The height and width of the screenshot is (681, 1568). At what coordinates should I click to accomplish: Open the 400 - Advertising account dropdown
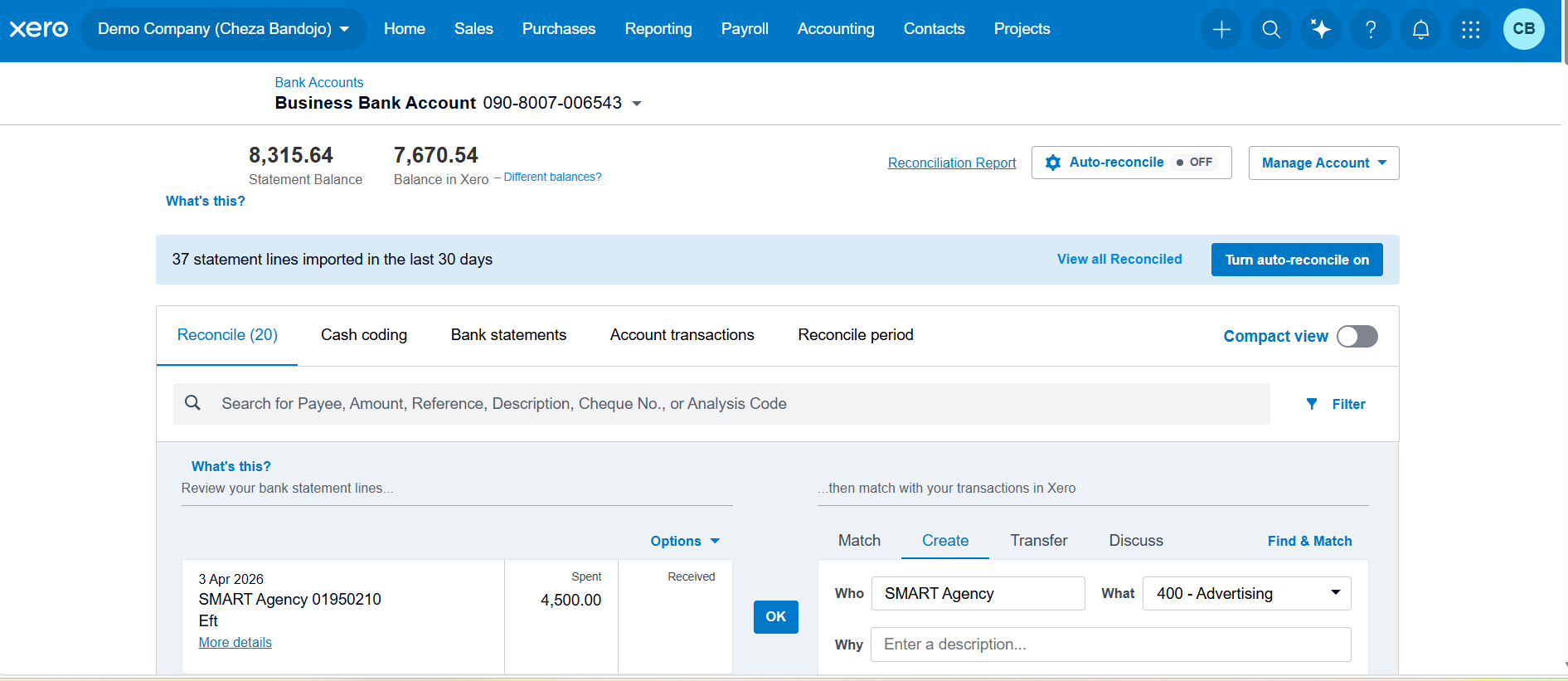click(1247, 593)
